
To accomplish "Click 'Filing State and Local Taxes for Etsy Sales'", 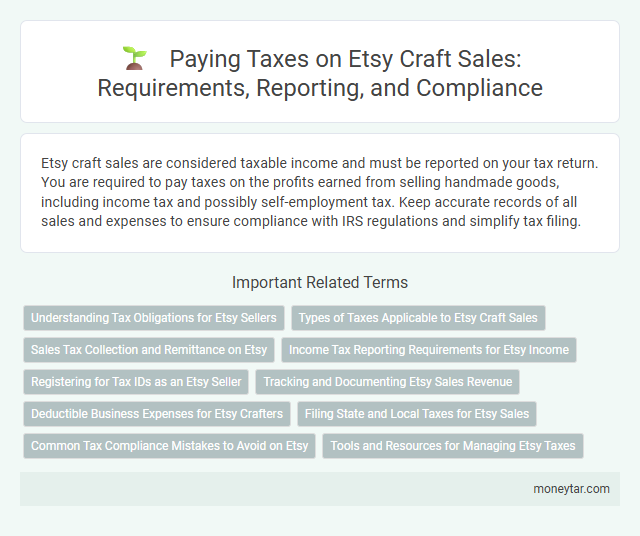I will click(417, 414).
